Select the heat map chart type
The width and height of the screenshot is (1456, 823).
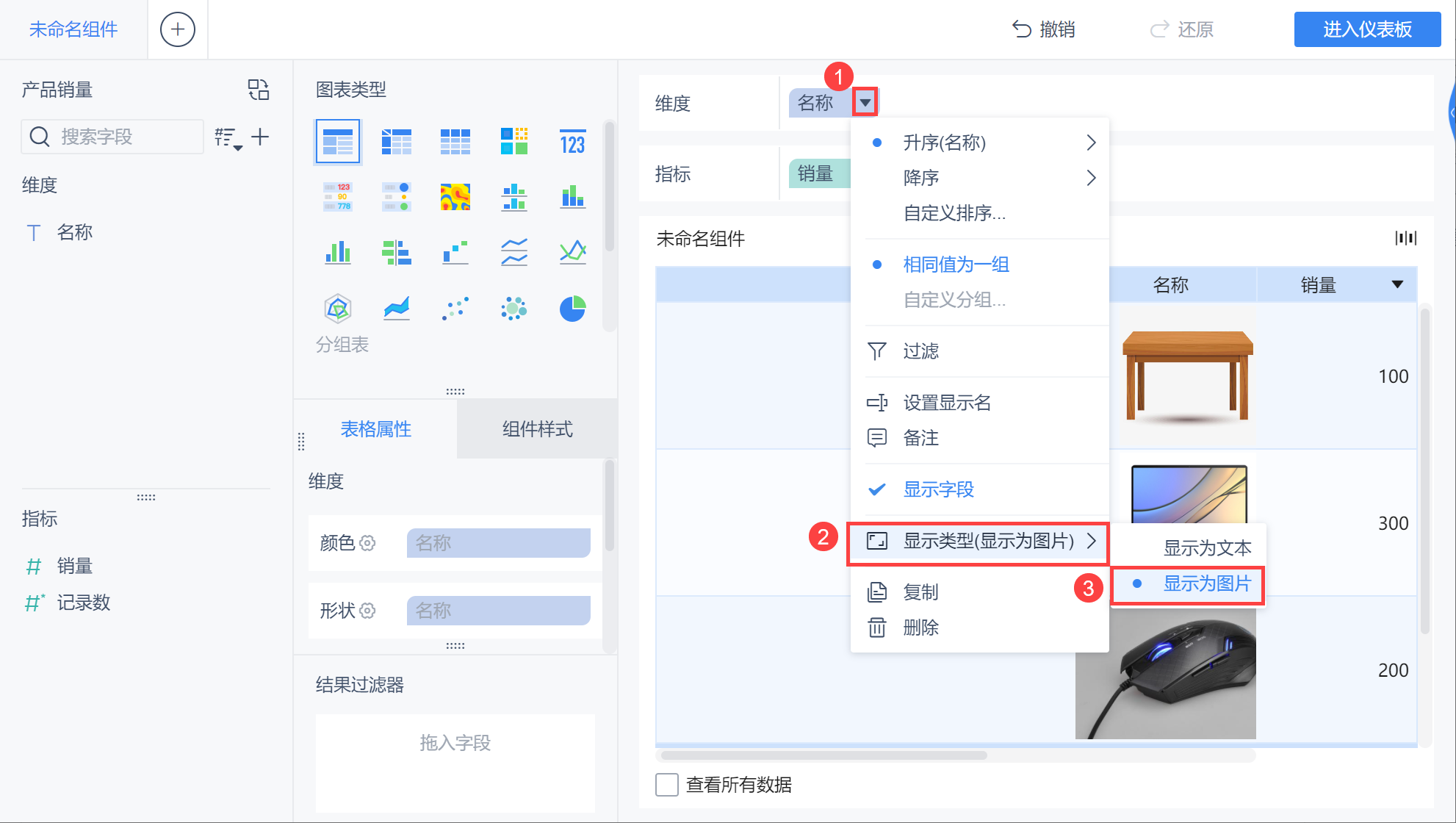click(x=455, y=197)
